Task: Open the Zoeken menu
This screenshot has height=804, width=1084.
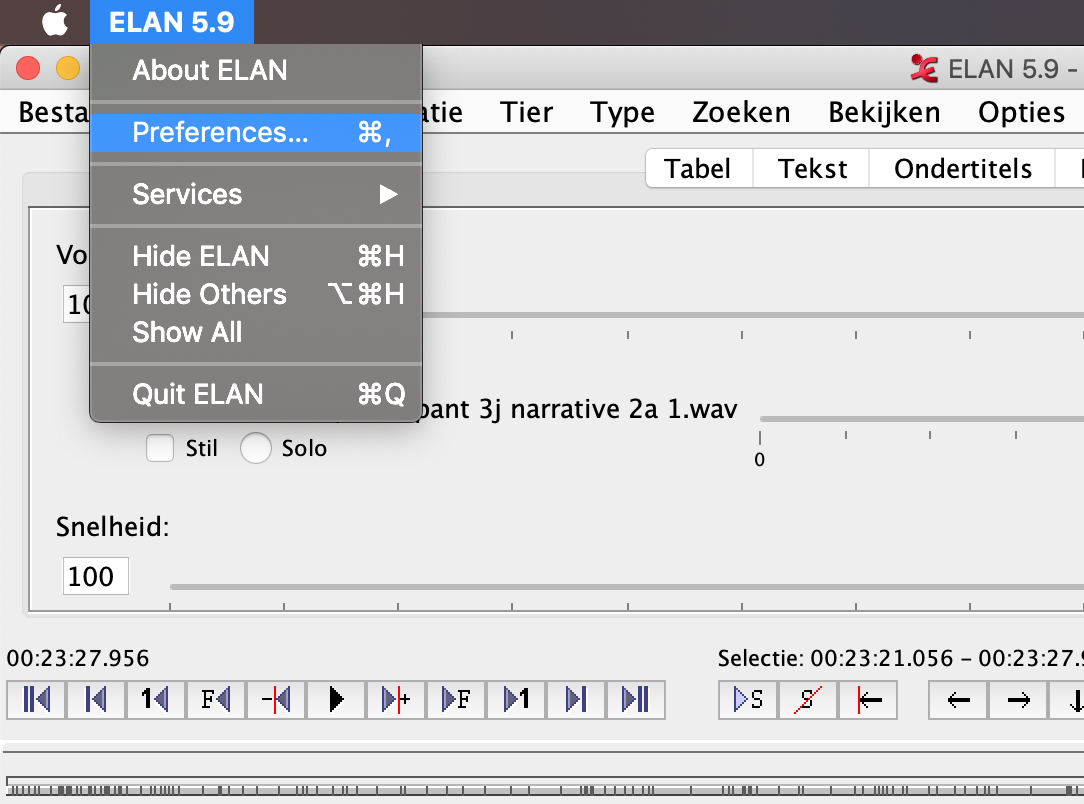Action: (x=741, y=112)
